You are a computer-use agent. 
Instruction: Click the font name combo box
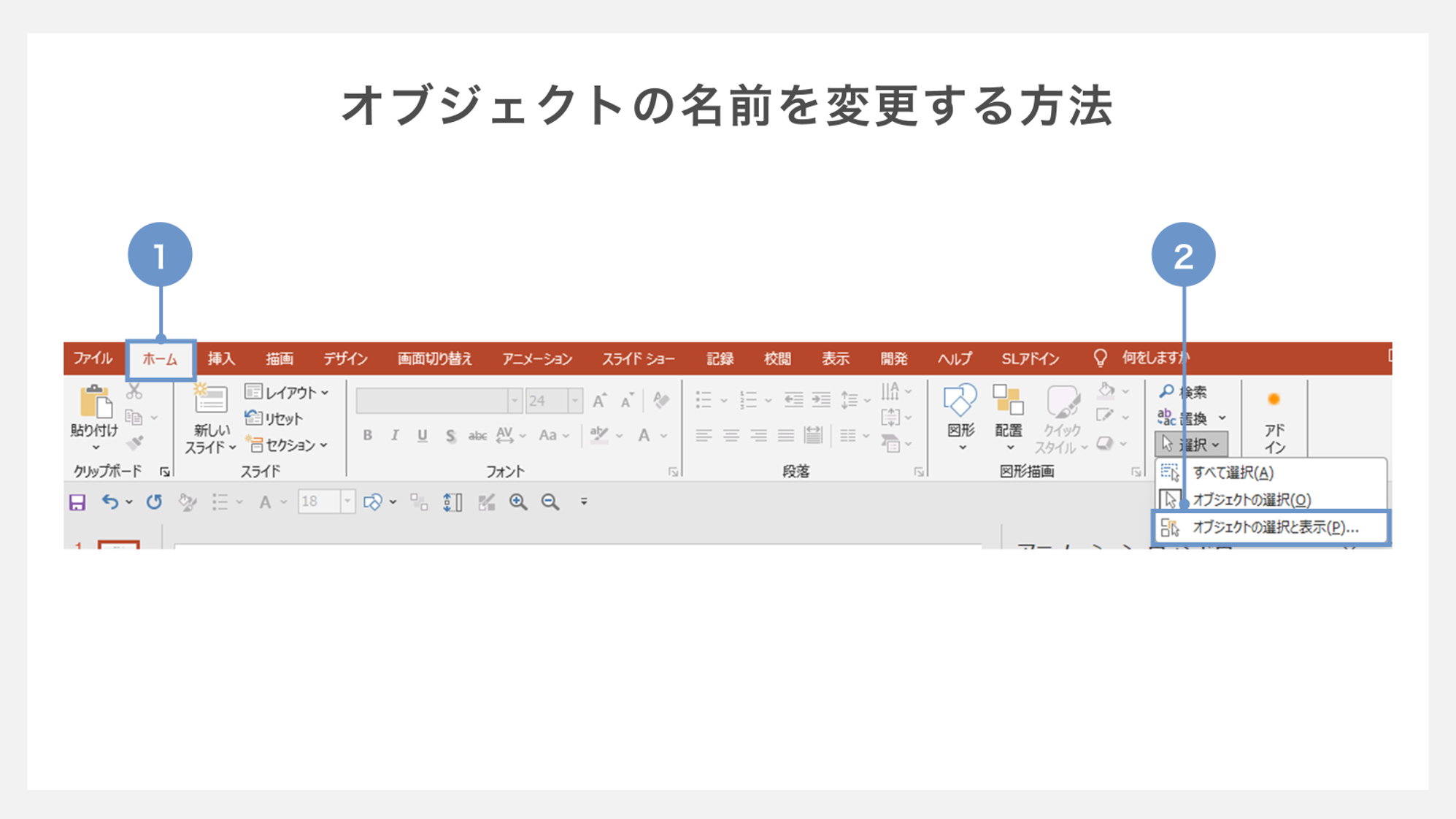point(439,401)
